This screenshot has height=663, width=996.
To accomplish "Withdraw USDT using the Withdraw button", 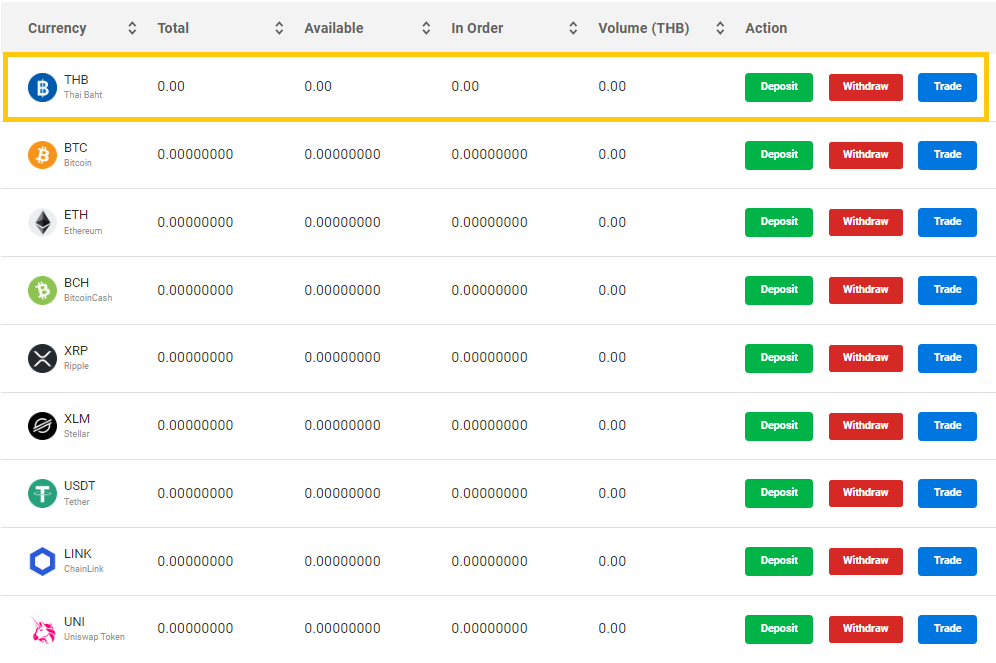I will (866, 493).
